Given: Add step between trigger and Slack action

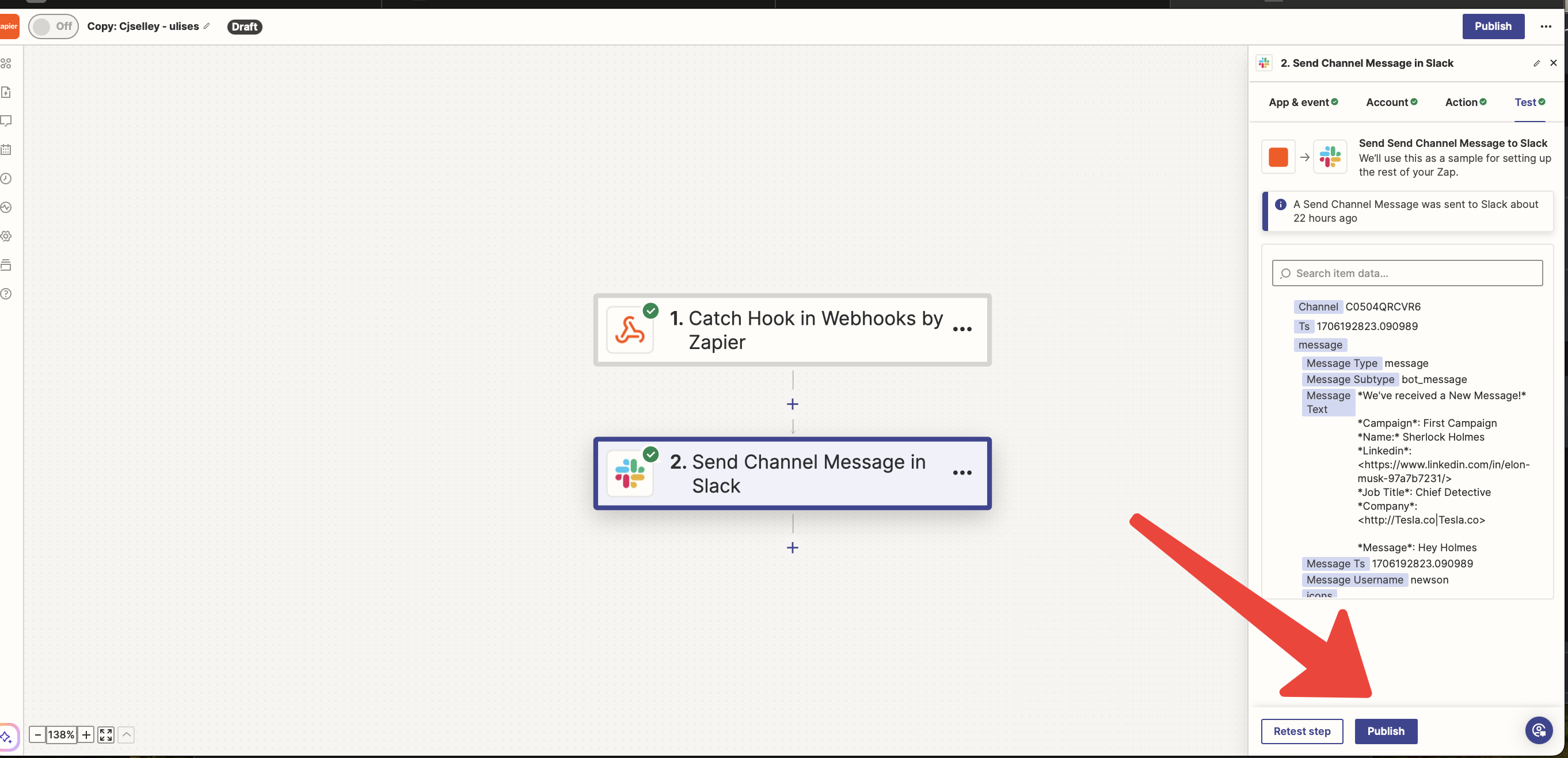Looking at the screenshot, I should tap(792, 404).
